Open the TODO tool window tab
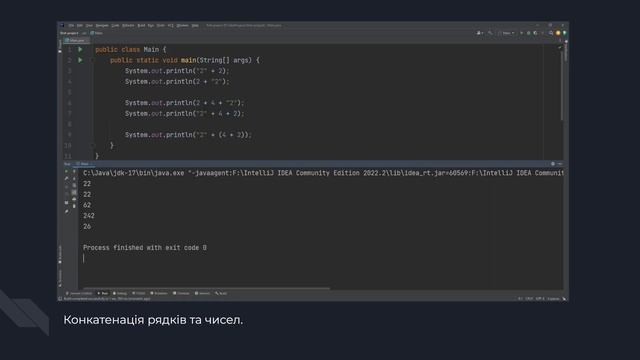Image resolution: width=640 pixels, height=360 pixels. tap(138, 293)
